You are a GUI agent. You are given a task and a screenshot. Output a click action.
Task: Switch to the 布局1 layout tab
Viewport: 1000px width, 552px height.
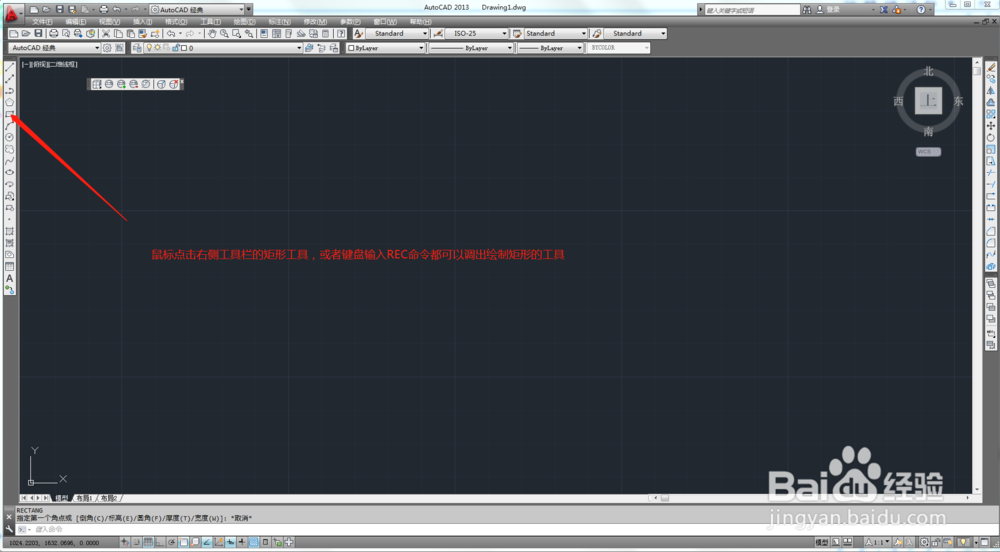tap(84, 498)
